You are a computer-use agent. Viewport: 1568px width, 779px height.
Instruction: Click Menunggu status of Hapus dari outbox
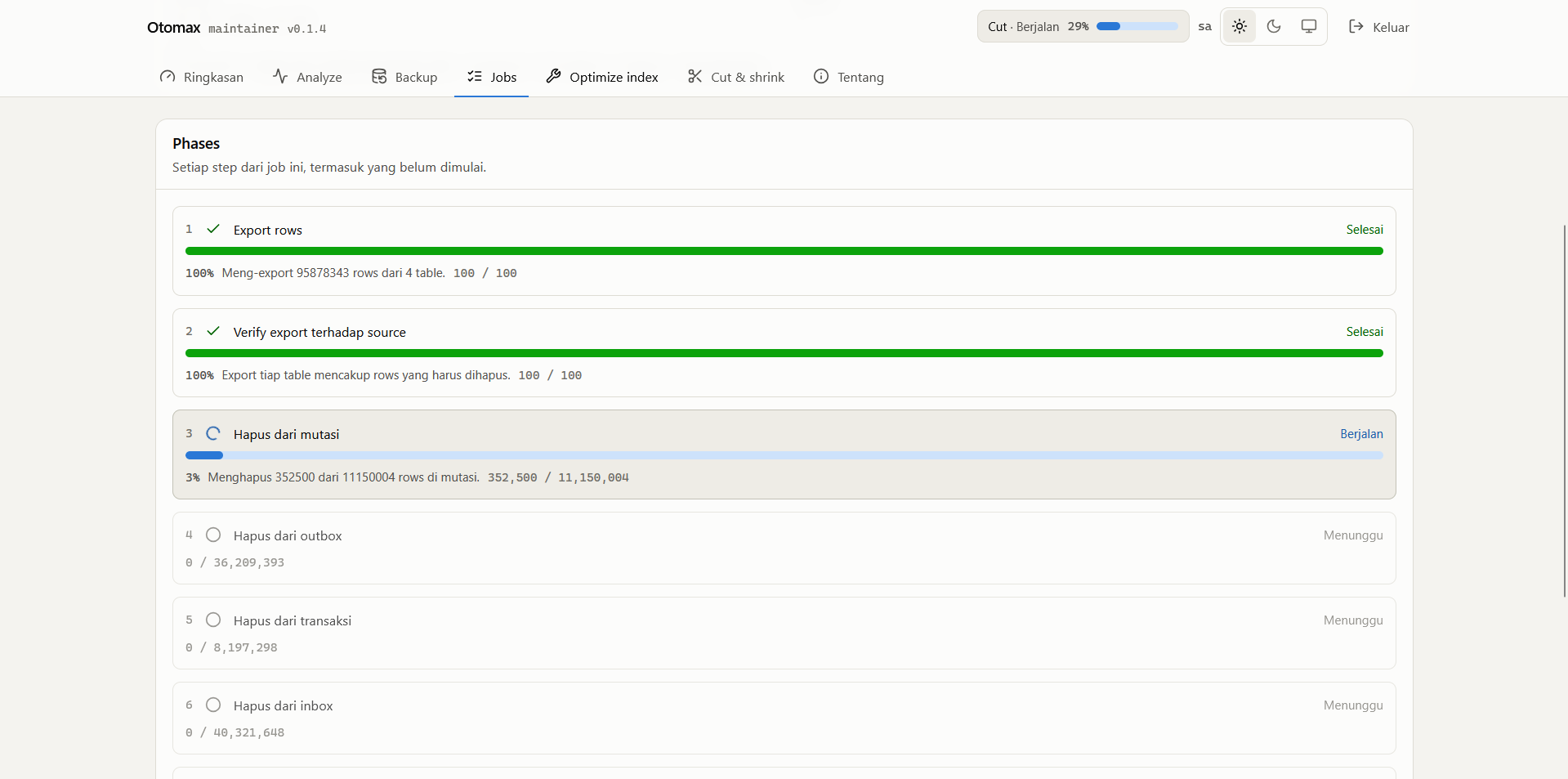tap(1353, 535)
